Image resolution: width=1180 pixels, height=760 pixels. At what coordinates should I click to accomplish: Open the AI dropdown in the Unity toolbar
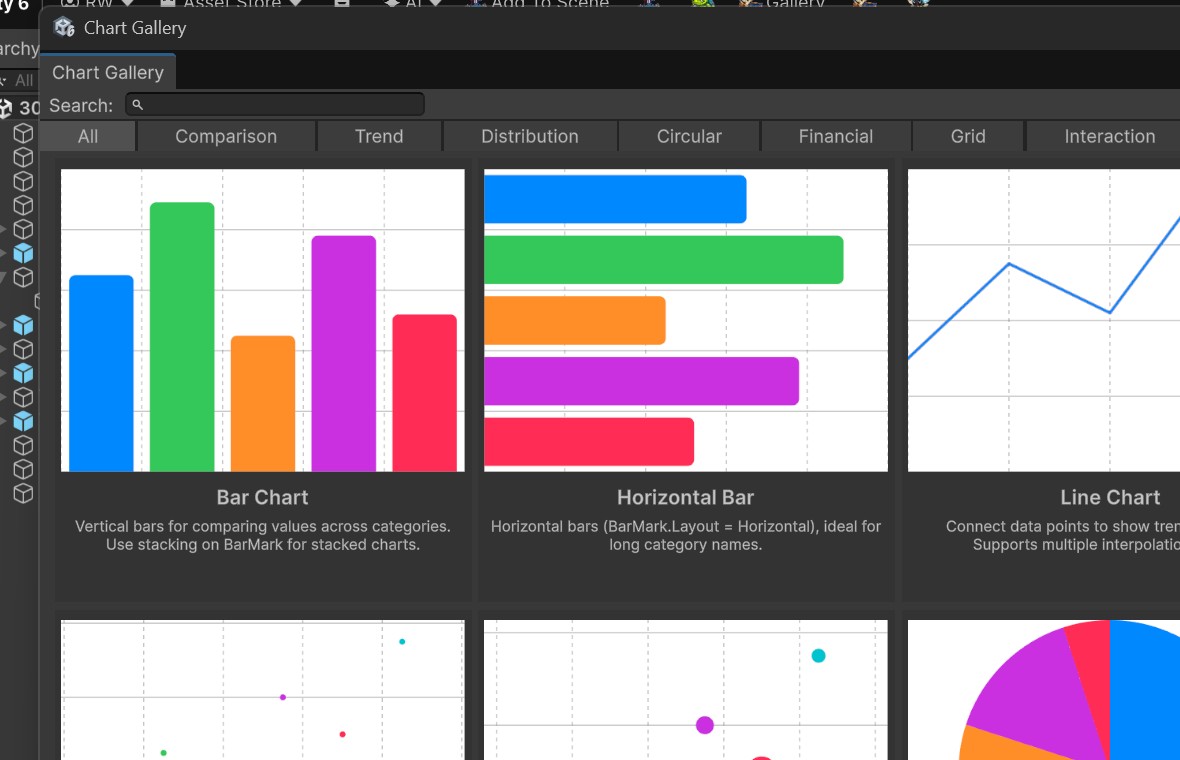(x=413, y=3)
